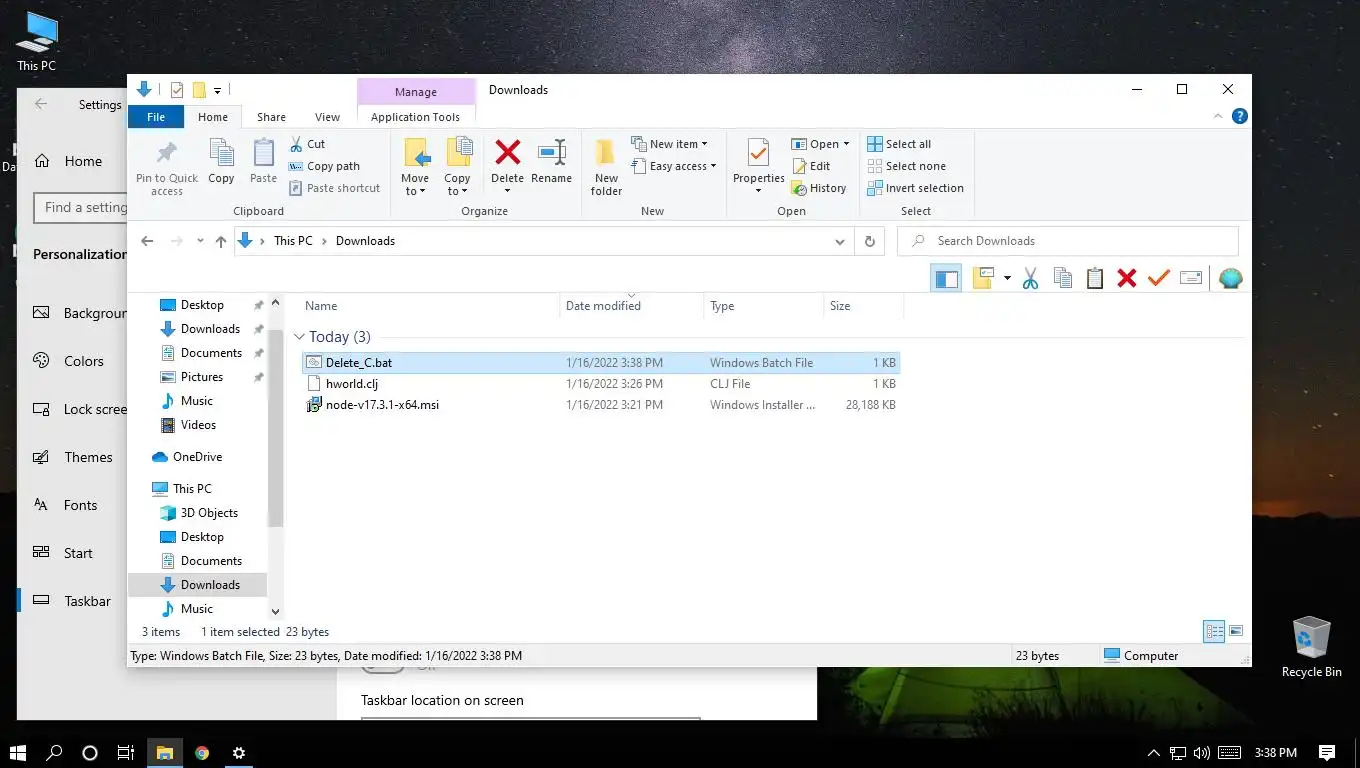This screenshot has width=1360, height=768.
Task: Go back with the Explorer back arrow
Action: pos(147,241)
